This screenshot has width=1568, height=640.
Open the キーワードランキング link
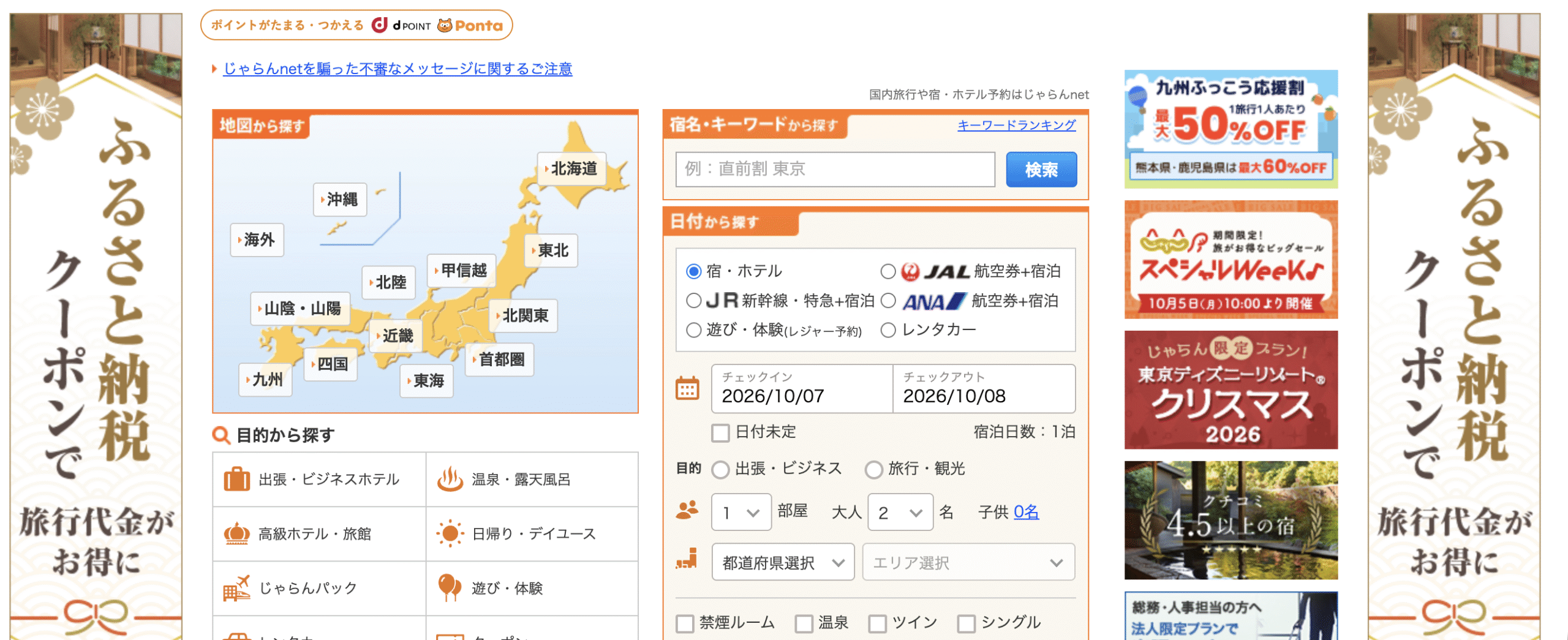click(x=1016, y=125)
